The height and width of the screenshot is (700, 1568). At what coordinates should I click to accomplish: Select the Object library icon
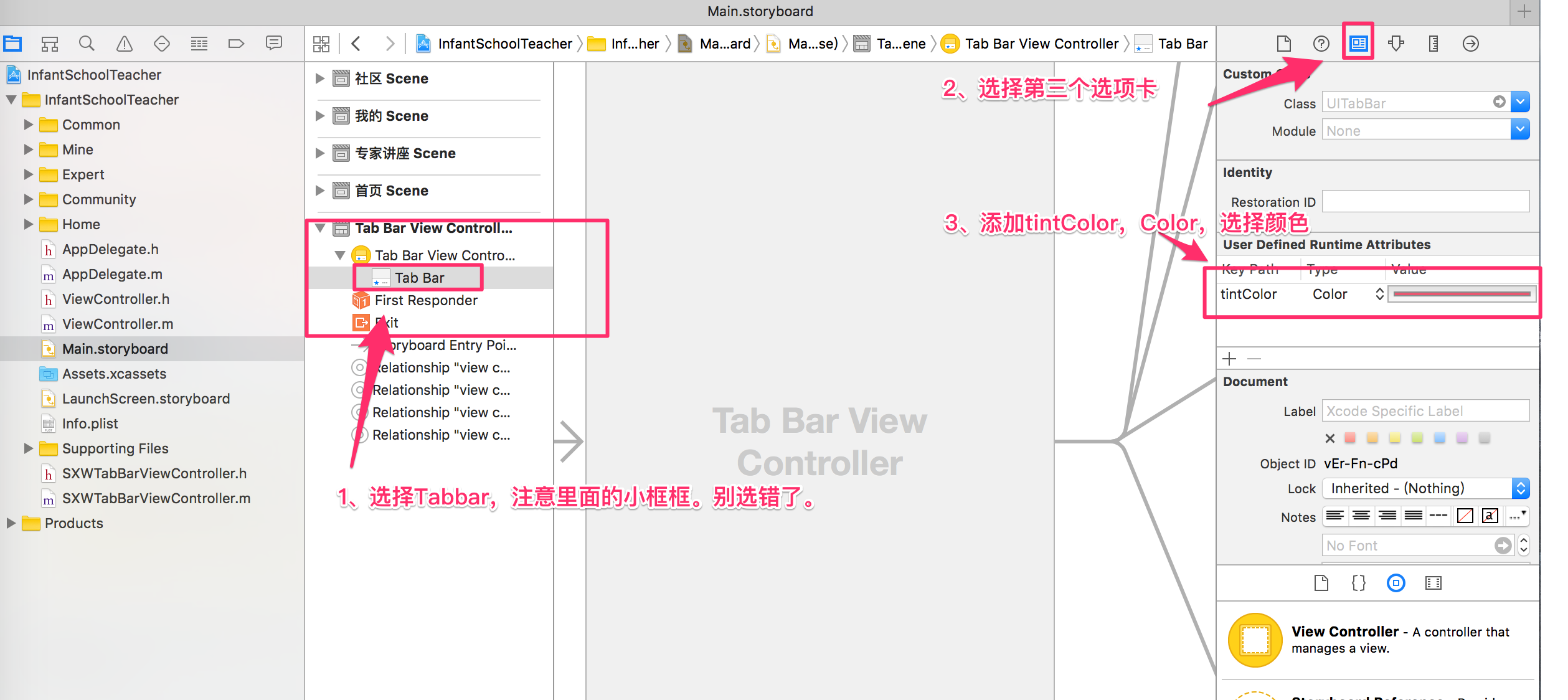point(1396,583)
